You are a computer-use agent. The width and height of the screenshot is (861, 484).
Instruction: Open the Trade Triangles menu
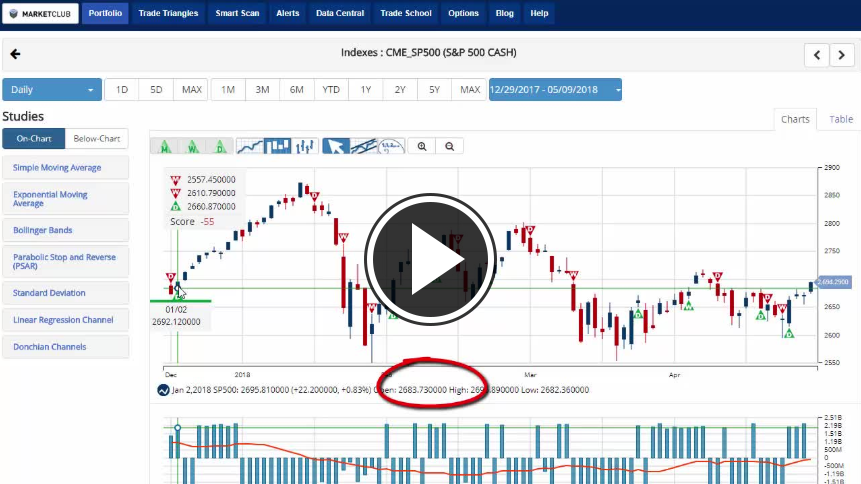pyautogui.click(x=168, y=13)
